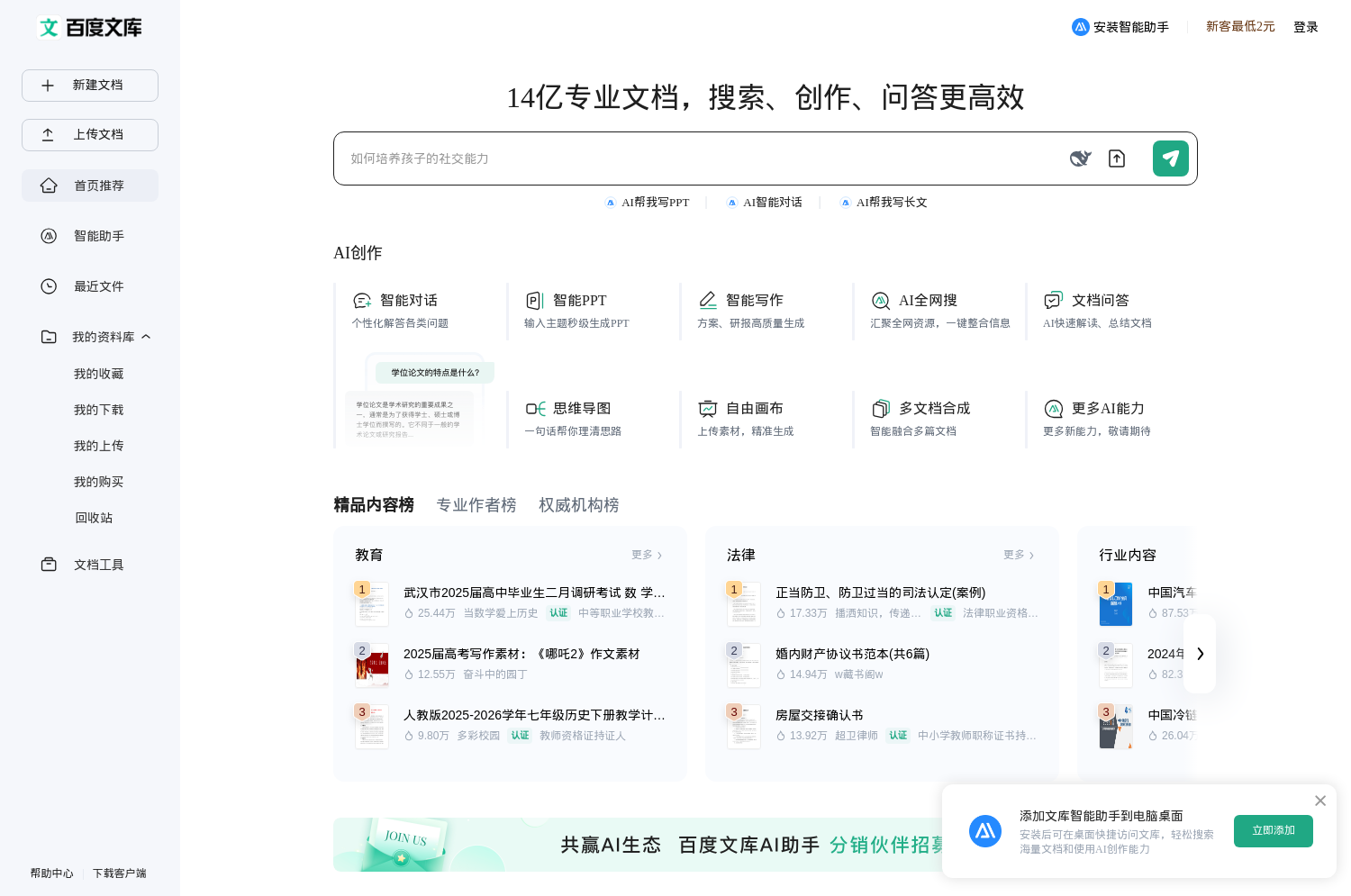Click the document upload icon inside search bar
The width and height of the screenshot is (1351, 896).
click(1117, 158)
